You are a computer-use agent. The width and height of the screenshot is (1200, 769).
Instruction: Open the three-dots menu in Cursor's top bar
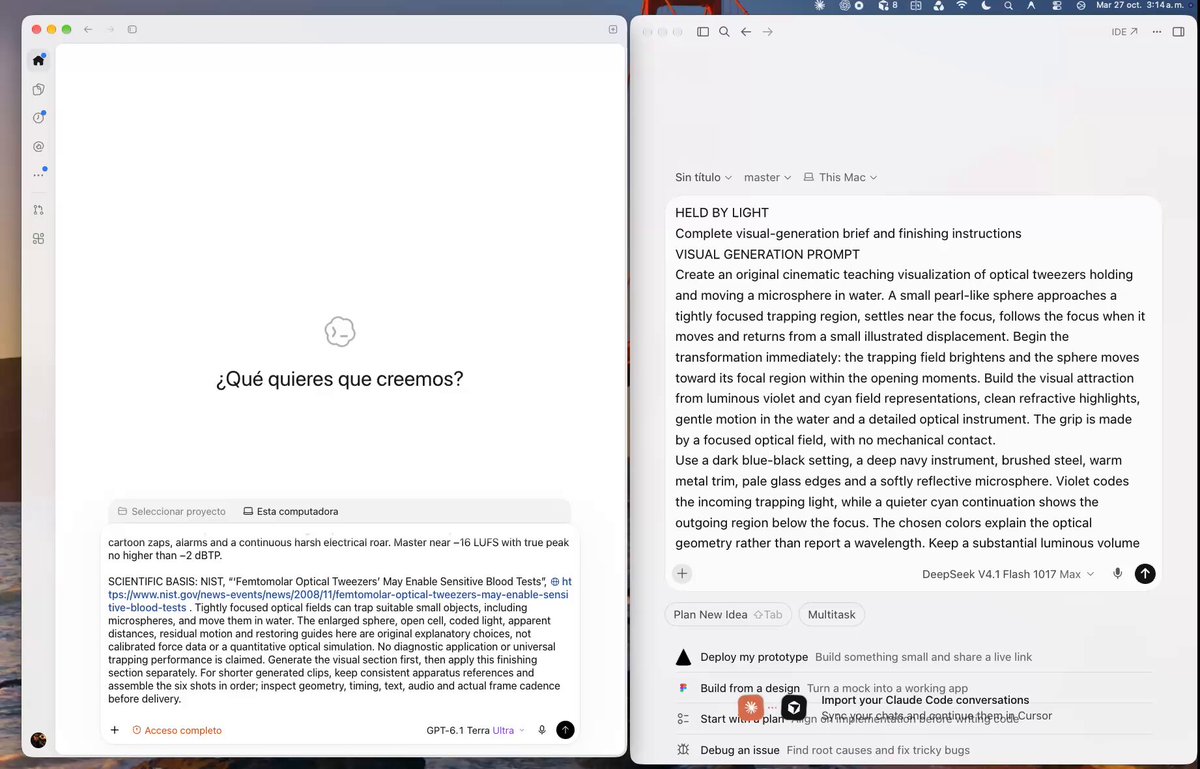(1157, 32)
